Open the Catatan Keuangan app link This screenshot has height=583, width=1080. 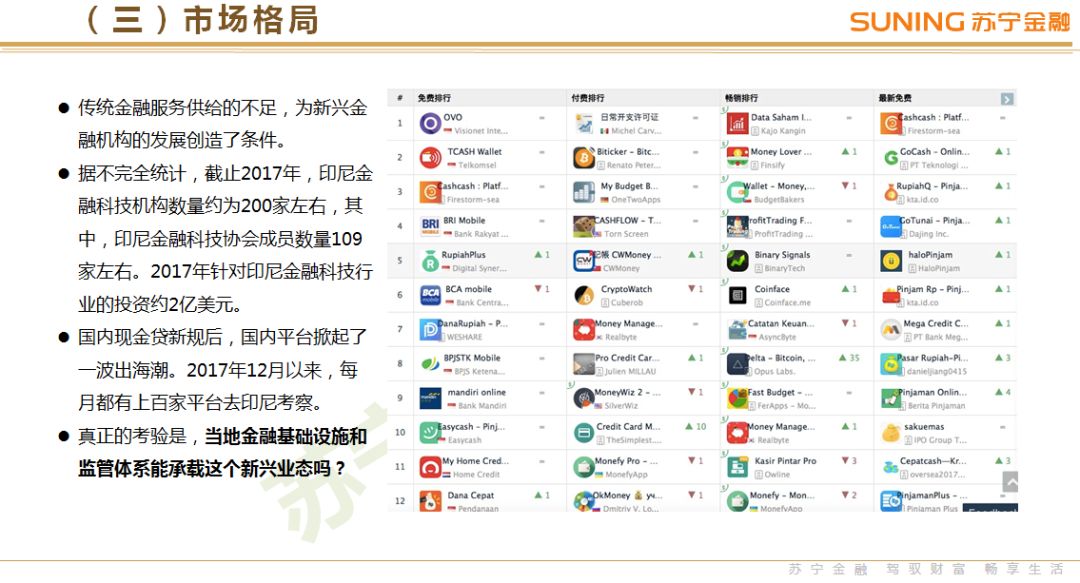[x=781, y=323]
